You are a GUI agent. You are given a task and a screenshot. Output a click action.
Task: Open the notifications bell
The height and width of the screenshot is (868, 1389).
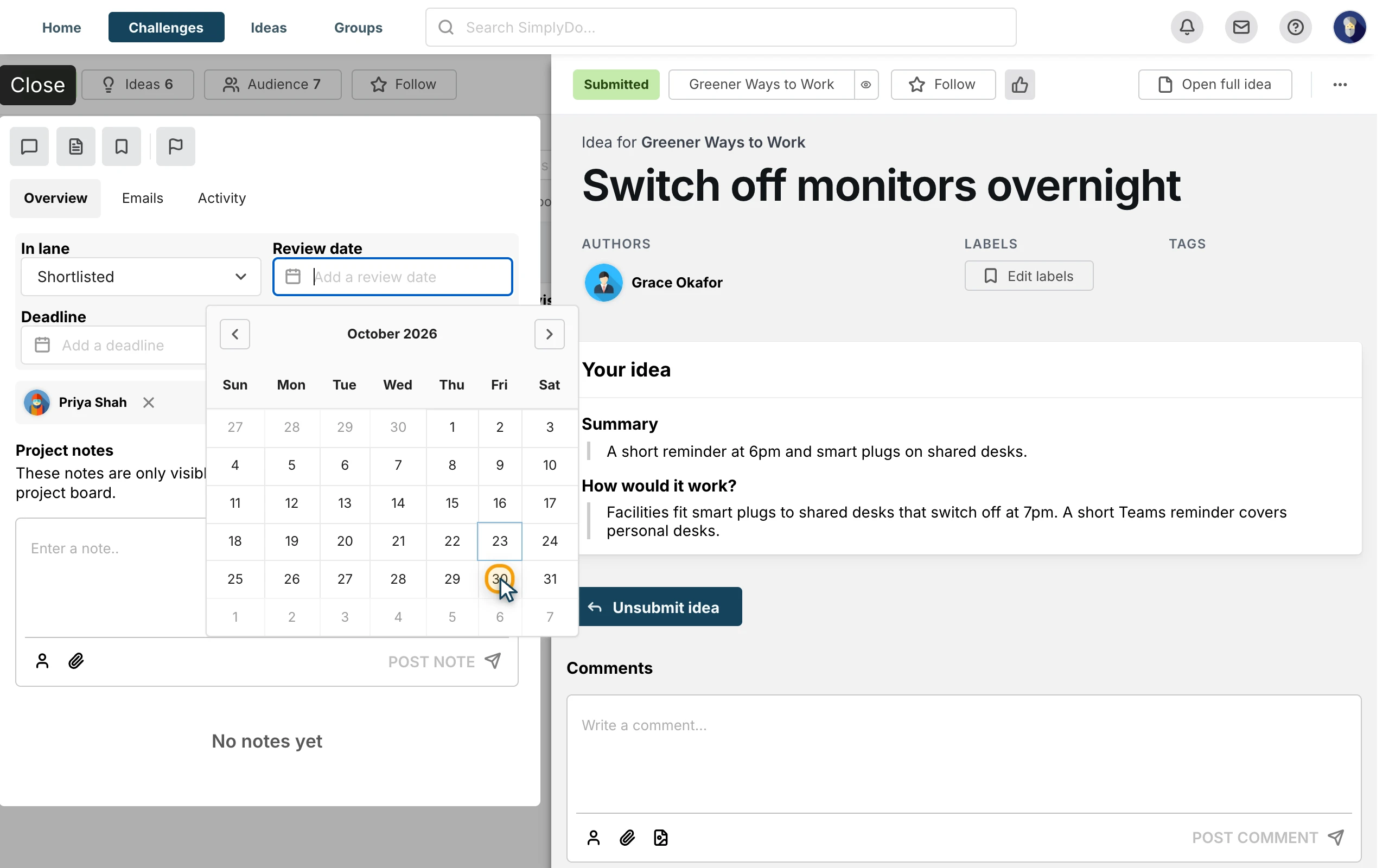(x=1187, y=27)
